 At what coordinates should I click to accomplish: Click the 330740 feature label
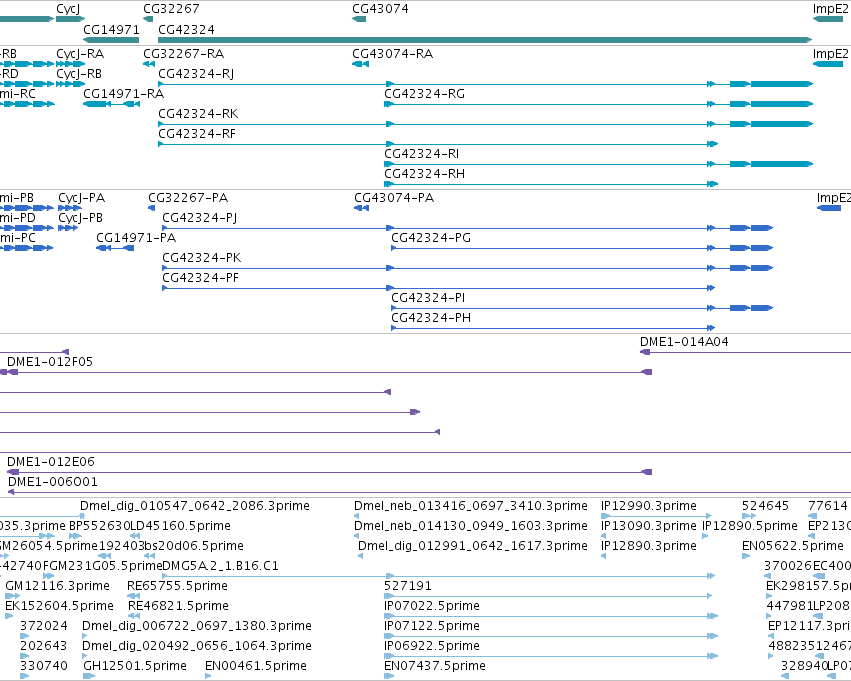point(44,666)
